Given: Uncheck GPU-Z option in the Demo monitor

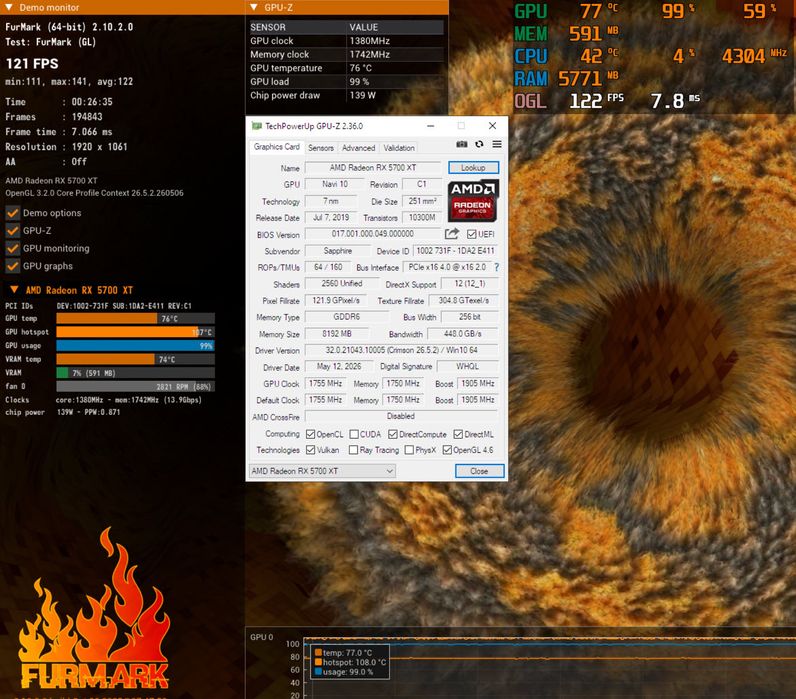Looking at the screenshot, I should coord(13,231).
